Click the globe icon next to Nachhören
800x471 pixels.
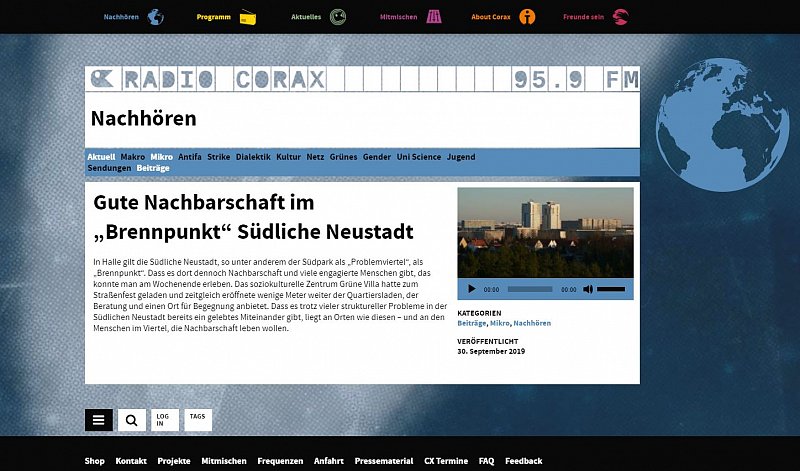(x=156, y=17)
